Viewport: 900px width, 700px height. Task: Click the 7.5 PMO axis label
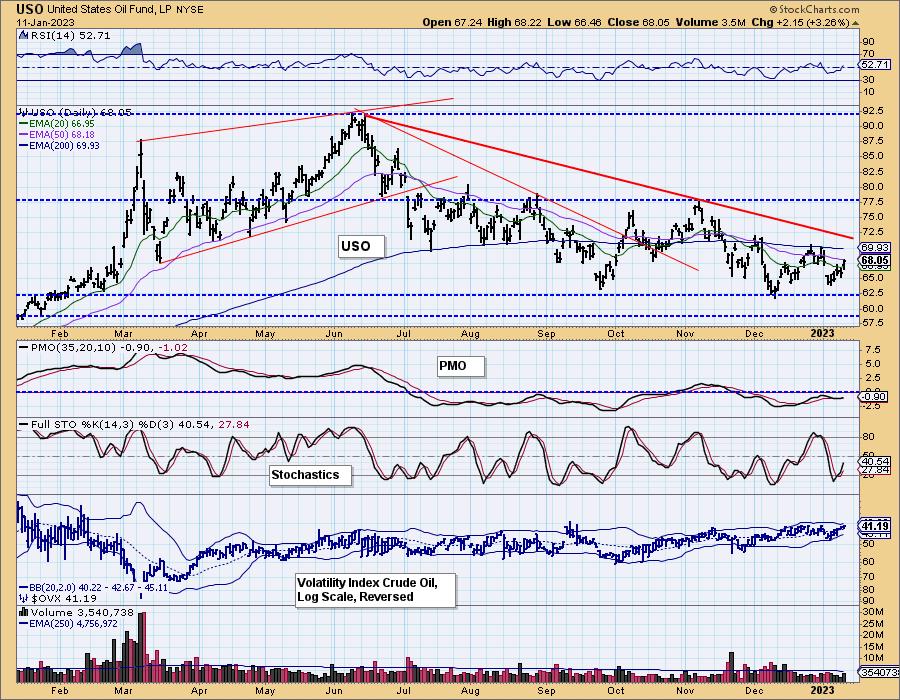tap(872, 349)
